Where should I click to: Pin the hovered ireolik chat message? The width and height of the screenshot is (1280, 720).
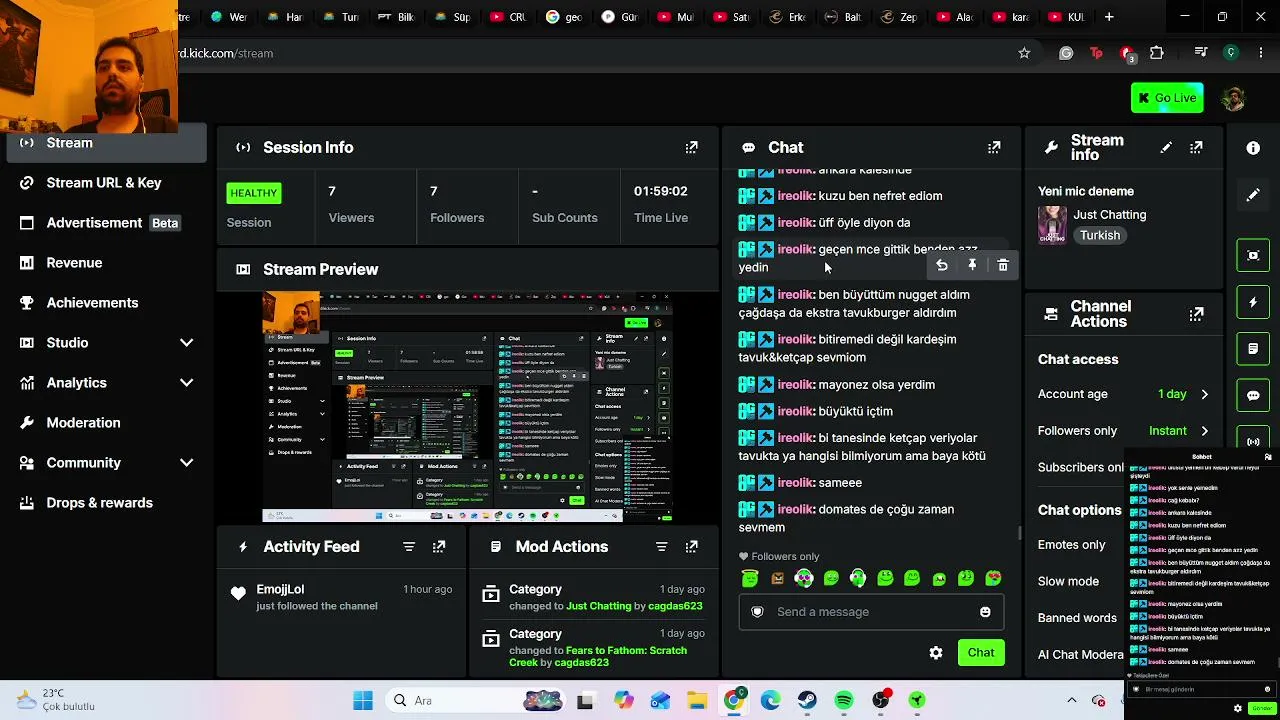tap(972, 265)
